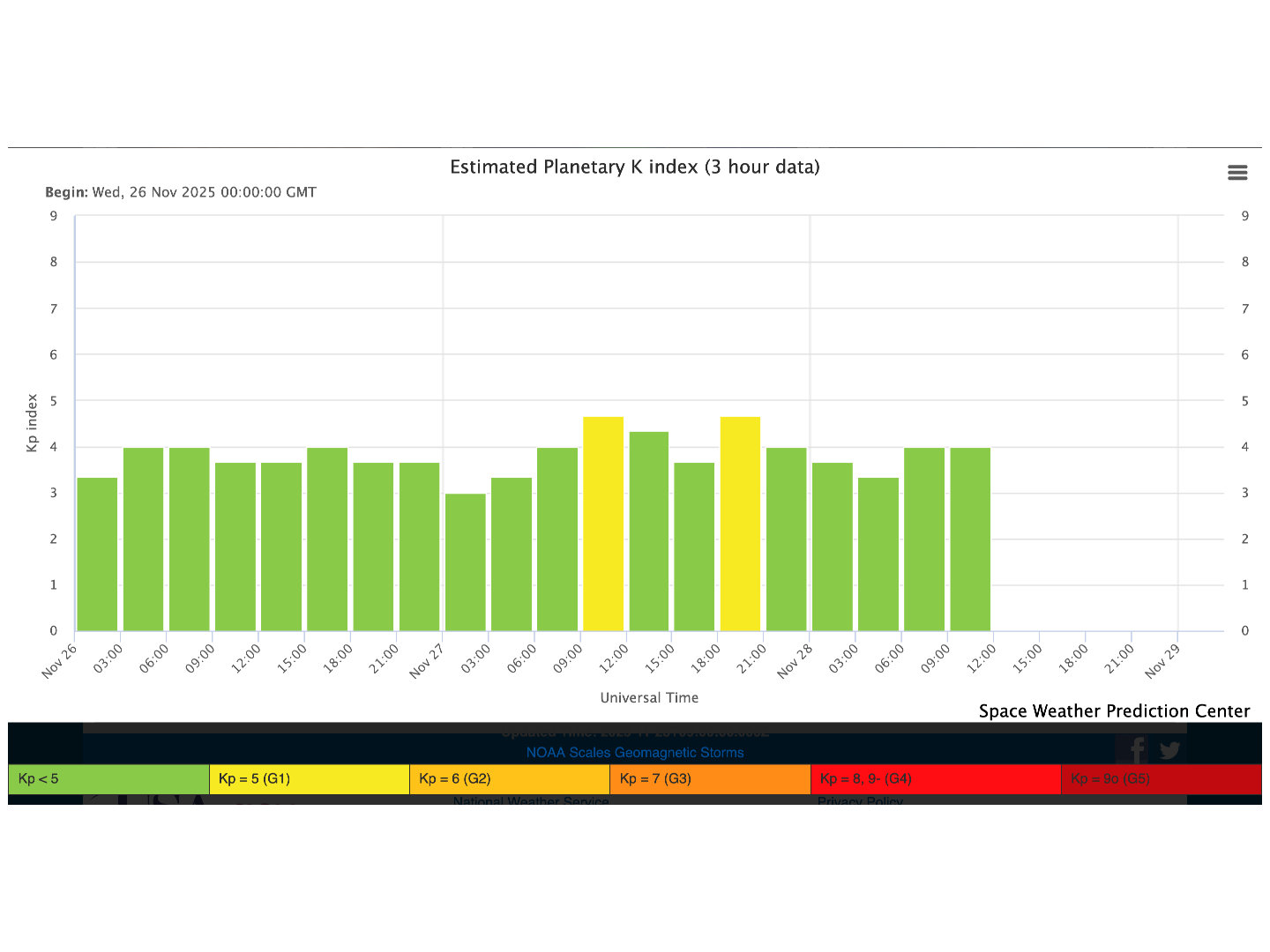This screenshot has width=1270, height=952.
Task: Select the red Kp = 8, 9- (G4) swatch
Action: (x=935, y=779)
